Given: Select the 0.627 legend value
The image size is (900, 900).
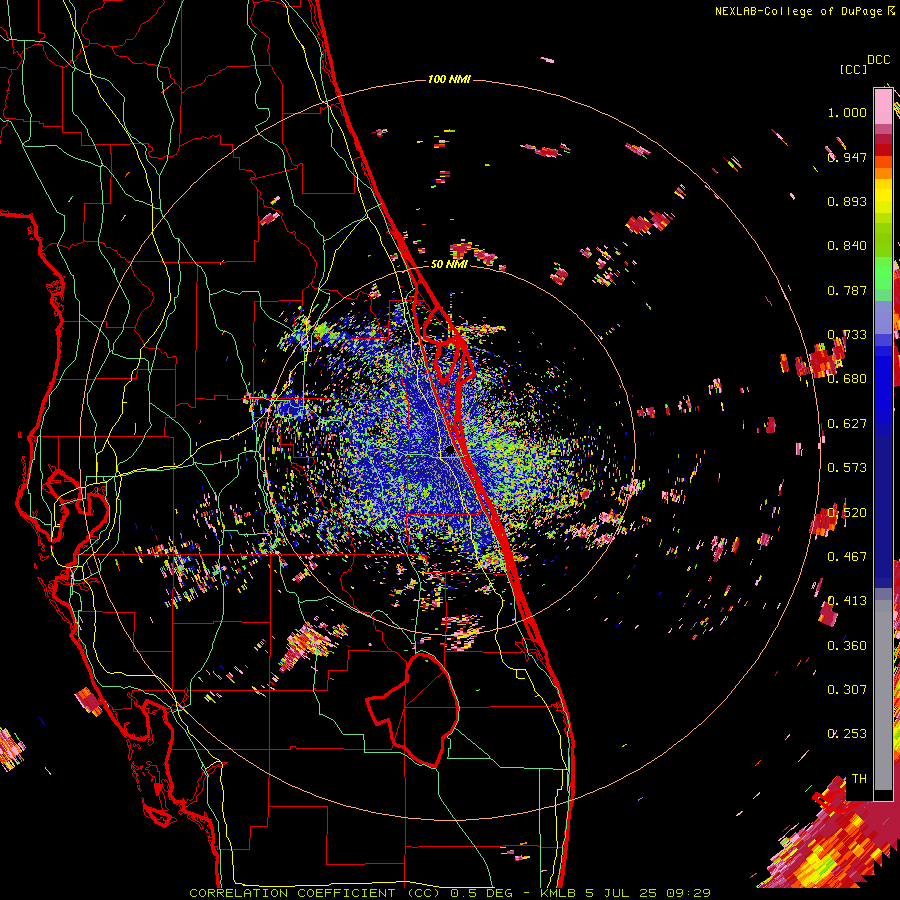Looking at the screenshot, I should [x=847, y=423].
